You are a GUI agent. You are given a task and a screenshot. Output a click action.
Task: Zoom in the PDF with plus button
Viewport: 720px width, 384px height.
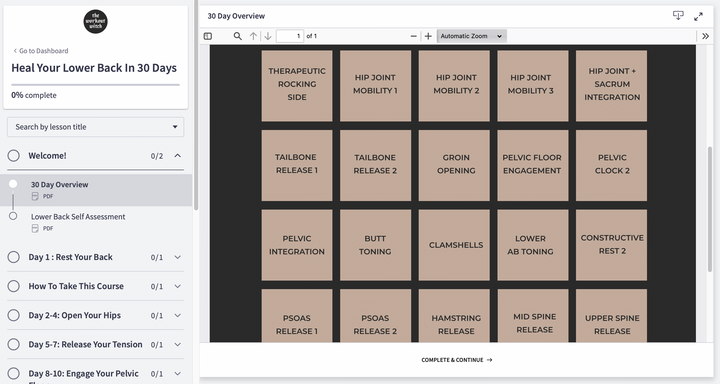428,36
